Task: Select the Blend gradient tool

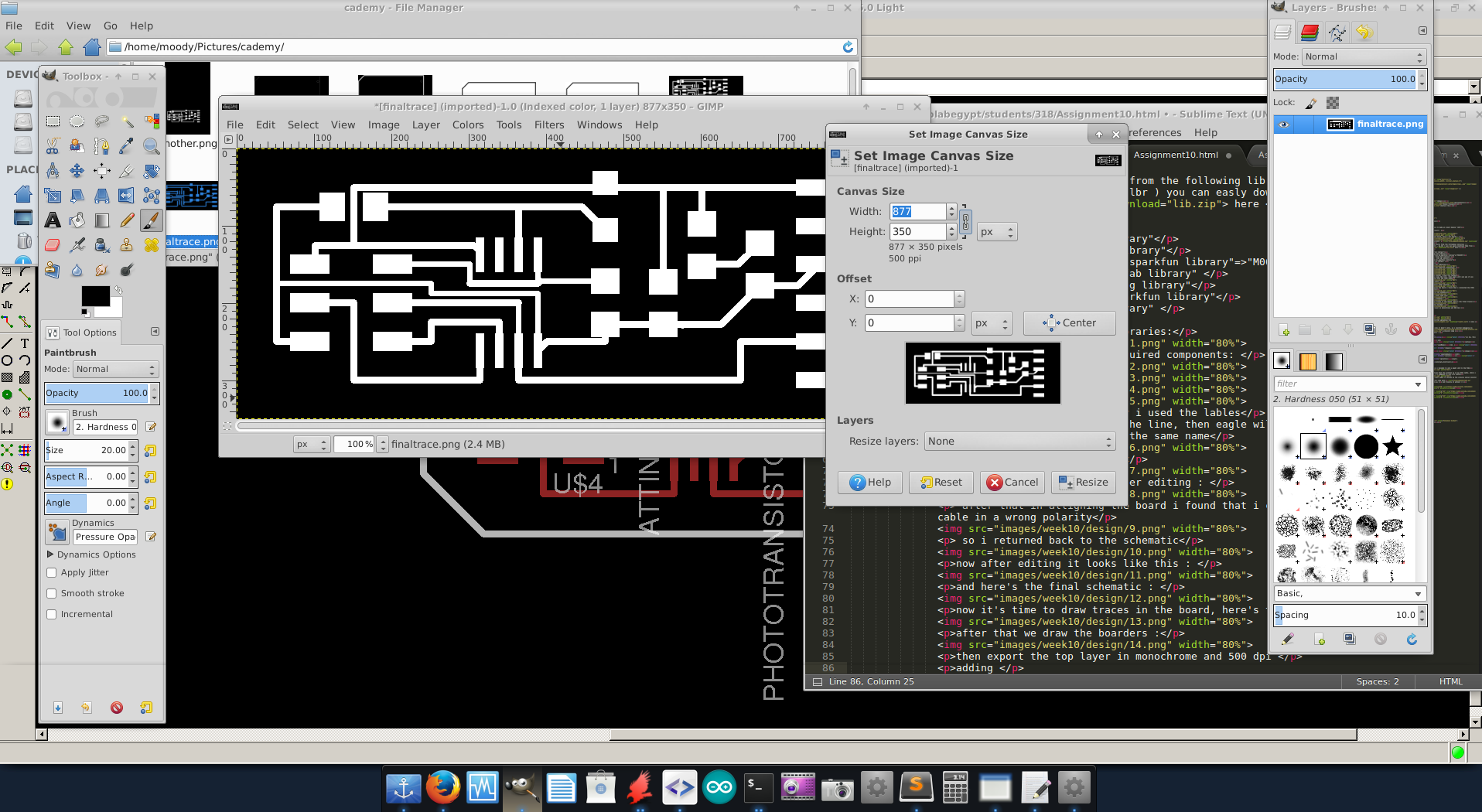Action: (102, 220)
